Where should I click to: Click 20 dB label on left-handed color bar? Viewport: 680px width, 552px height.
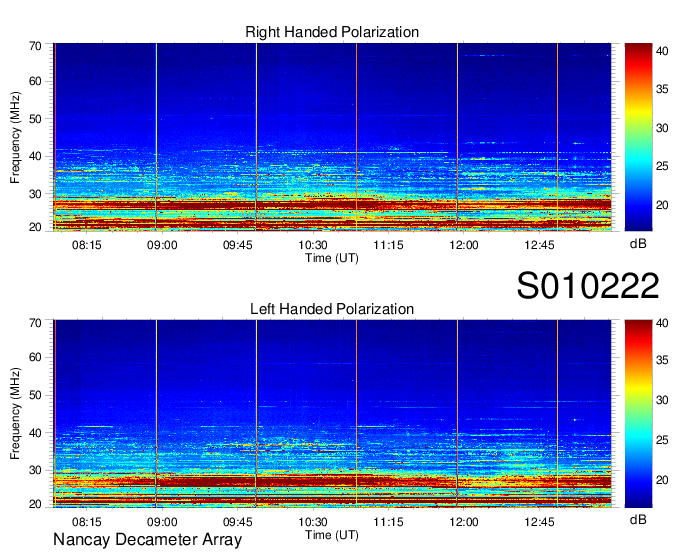coord(662,480)
